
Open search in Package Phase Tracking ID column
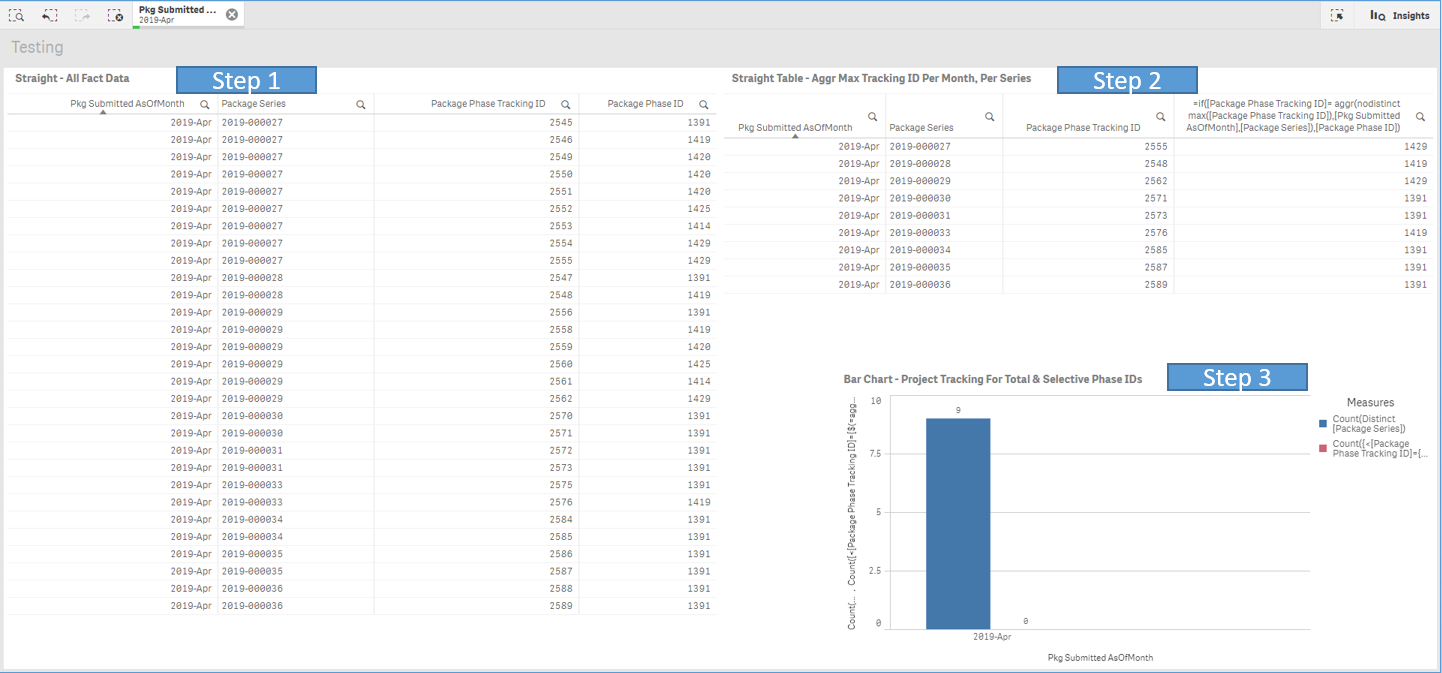(x=565, y=103)
